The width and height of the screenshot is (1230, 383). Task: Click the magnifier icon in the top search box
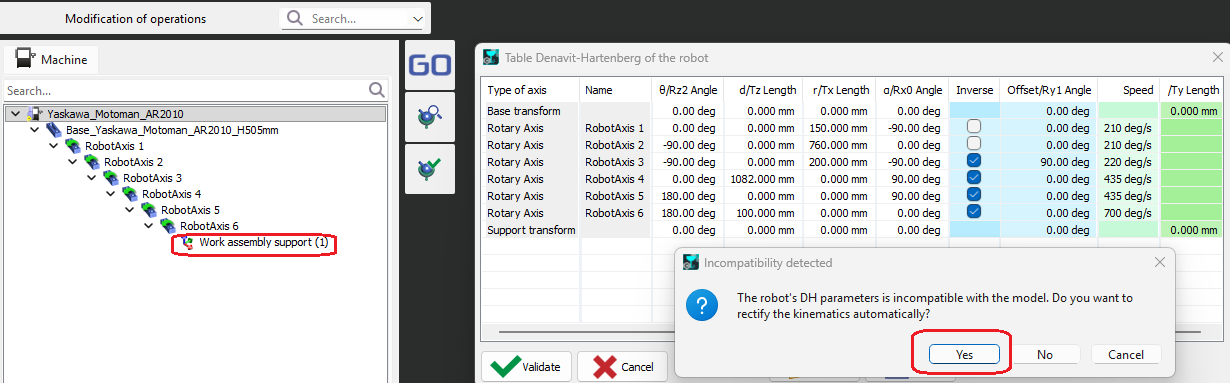[296, 18]
